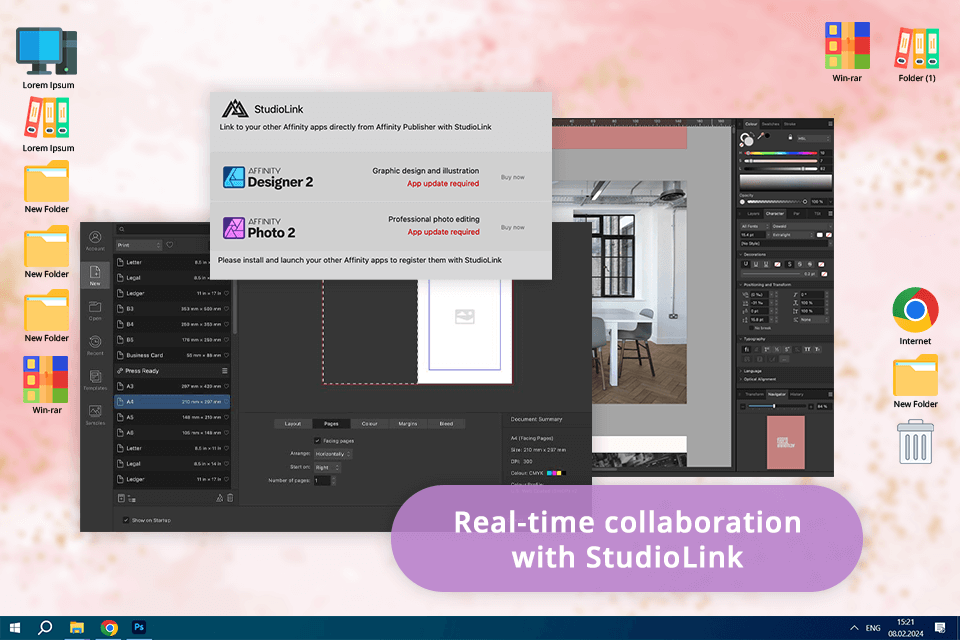Open the Open files sidebar icon
Screen dimensions: 960x640
coord(95,310)
